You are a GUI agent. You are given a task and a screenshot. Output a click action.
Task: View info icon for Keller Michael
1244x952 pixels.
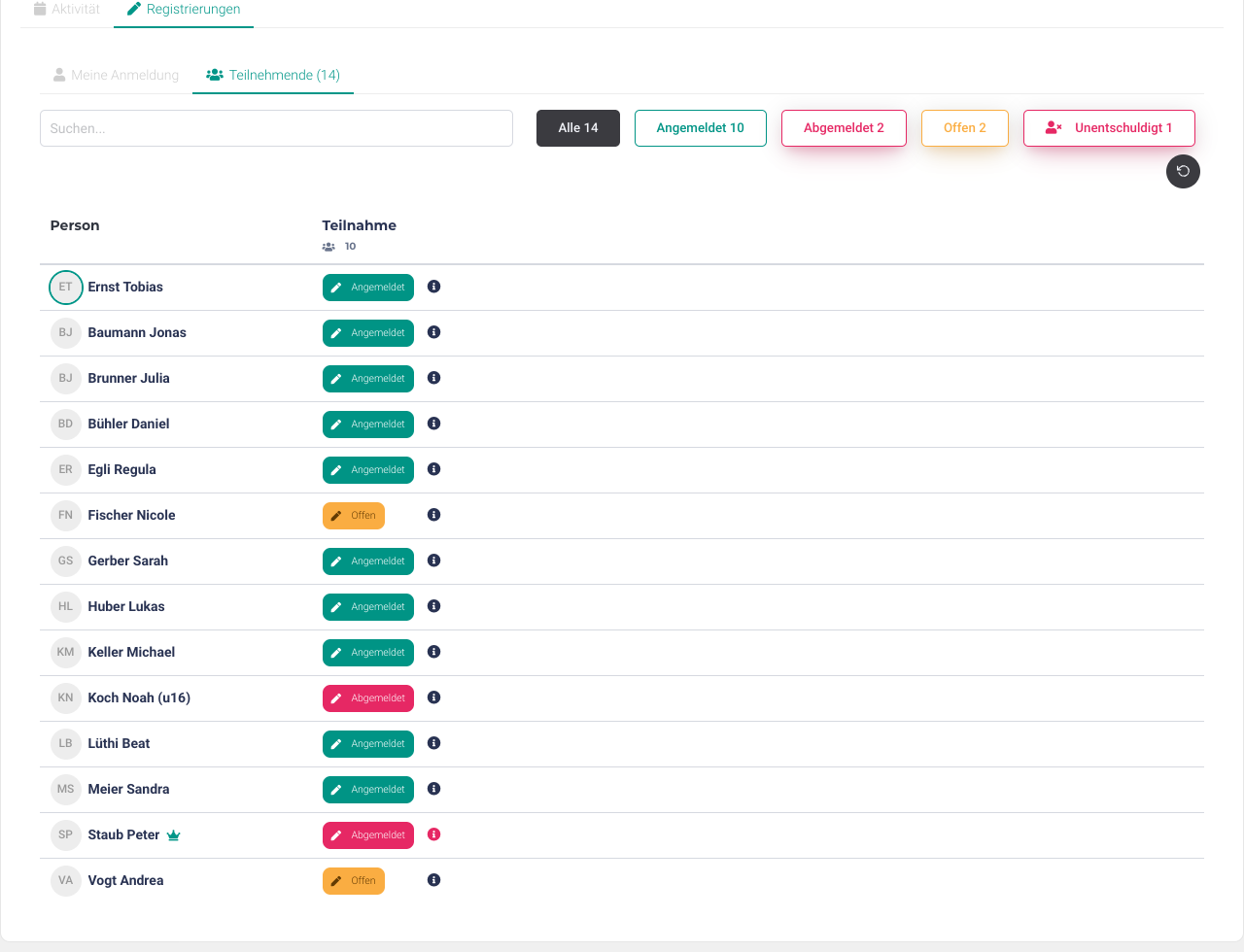(x=434, y=652)
